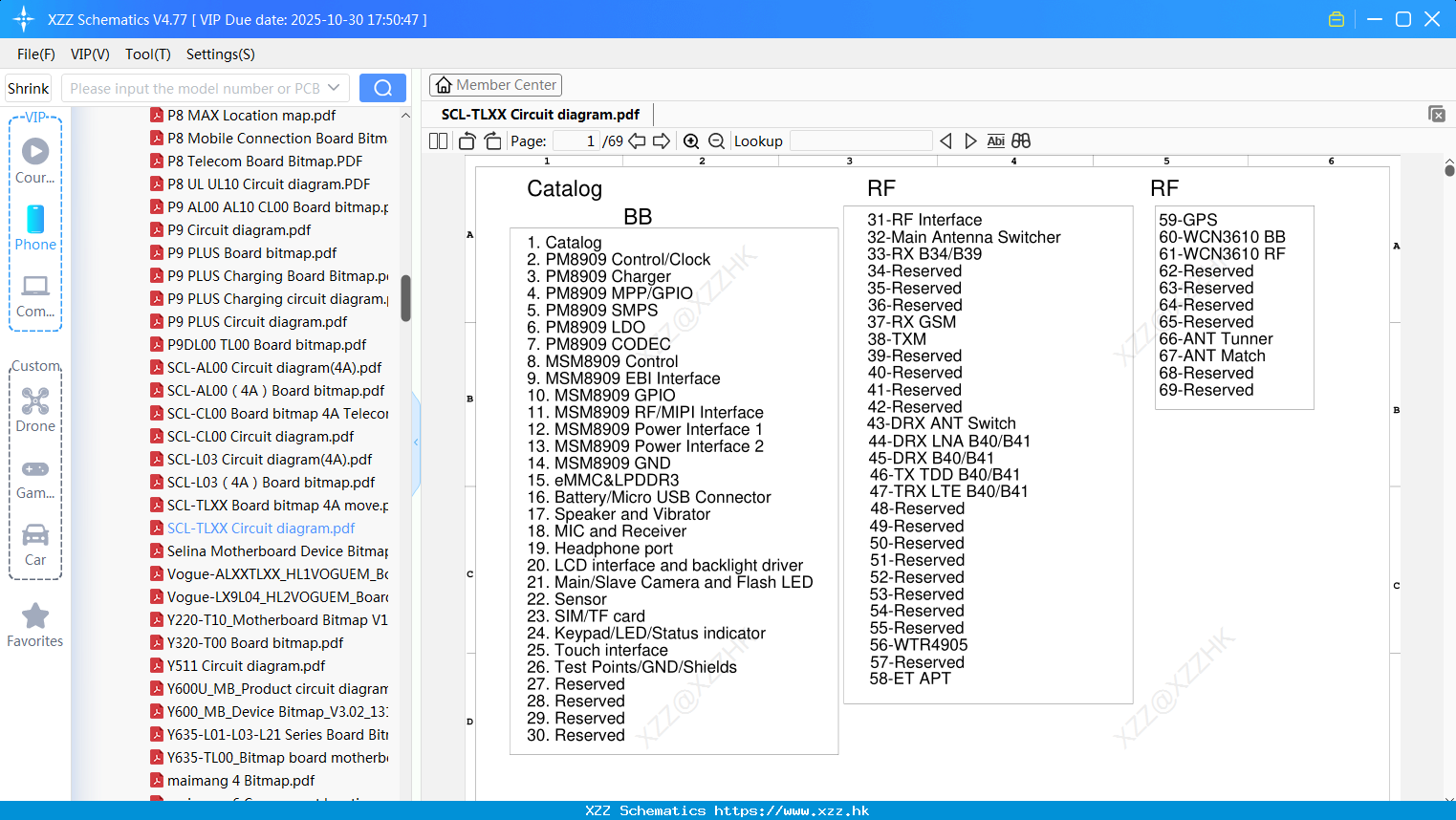Zoom out of the schematic
This screenshot has height=820, width=1456.
[x=716, y=141]
